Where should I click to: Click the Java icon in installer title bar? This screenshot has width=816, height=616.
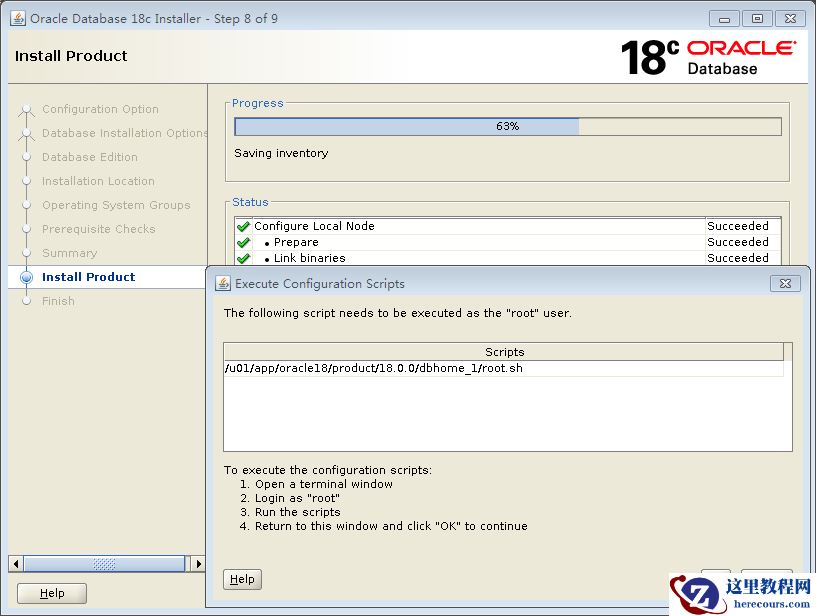pyautogui.click(x=18, y=19)
